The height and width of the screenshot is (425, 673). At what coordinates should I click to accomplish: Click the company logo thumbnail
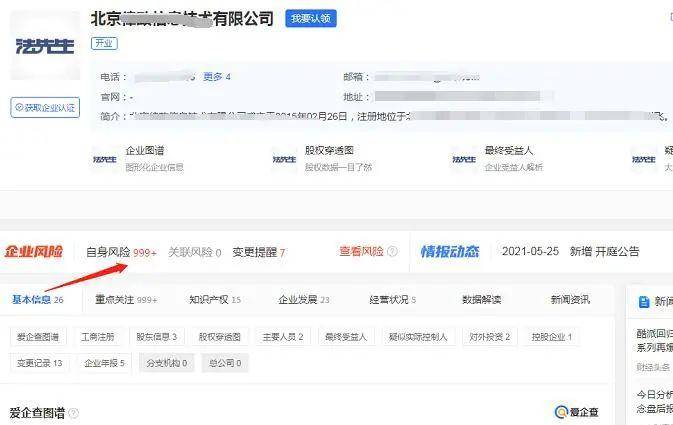(44, 46)
